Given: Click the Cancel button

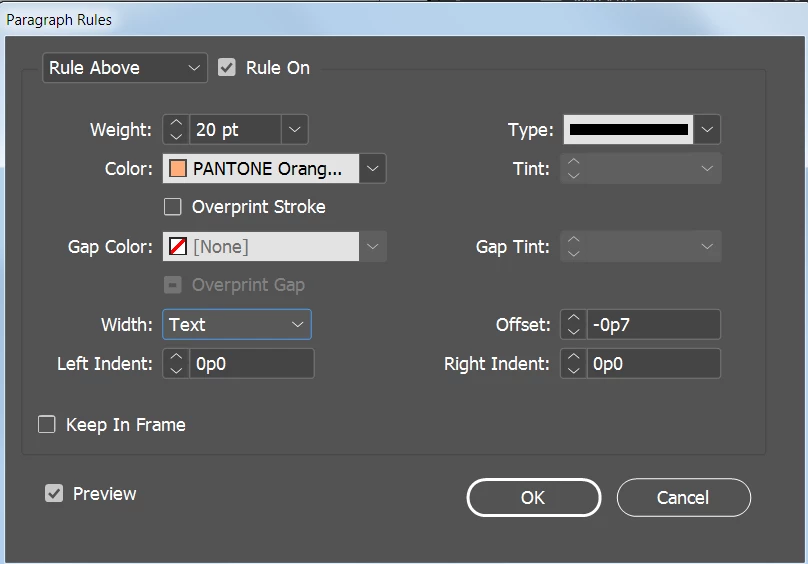Looking at the screenshot, I should (x=683, y=497).
